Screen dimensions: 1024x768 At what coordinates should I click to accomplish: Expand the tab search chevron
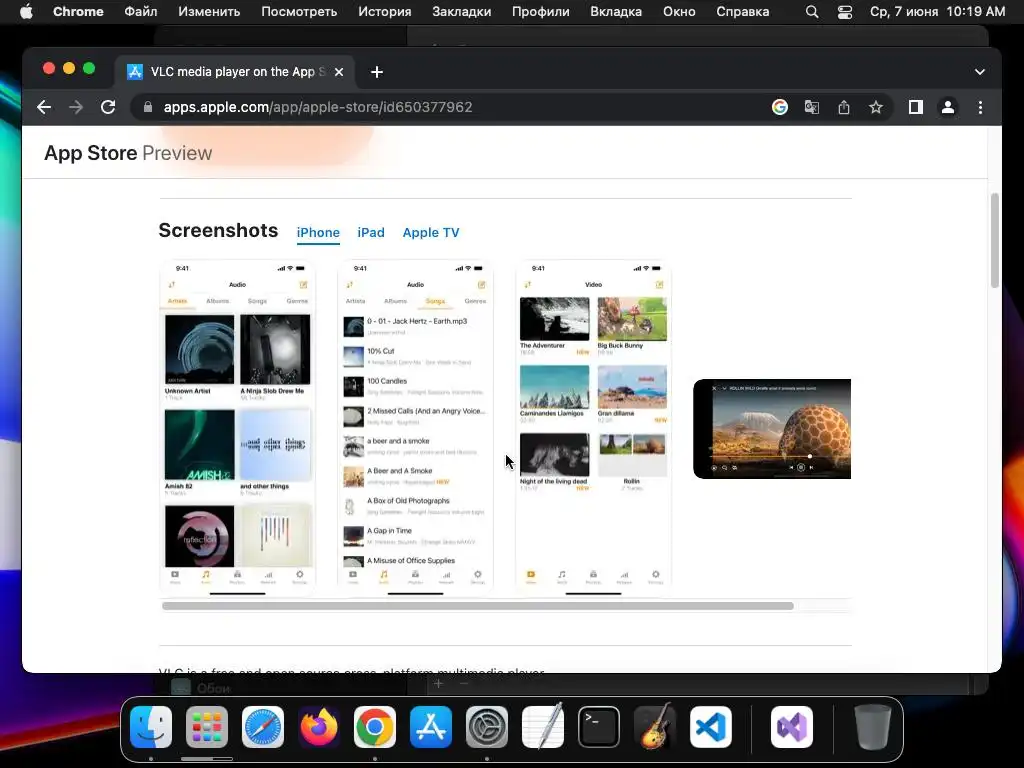(x=980, y=72)
